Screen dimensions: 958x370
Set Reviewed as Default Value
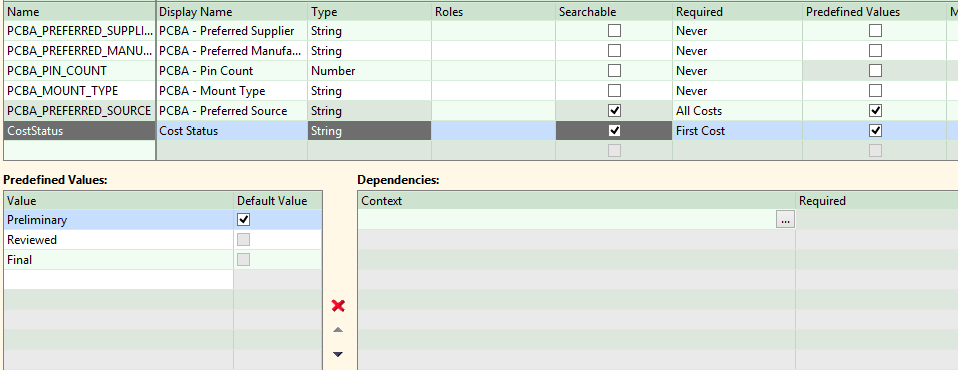click(244, 240)
